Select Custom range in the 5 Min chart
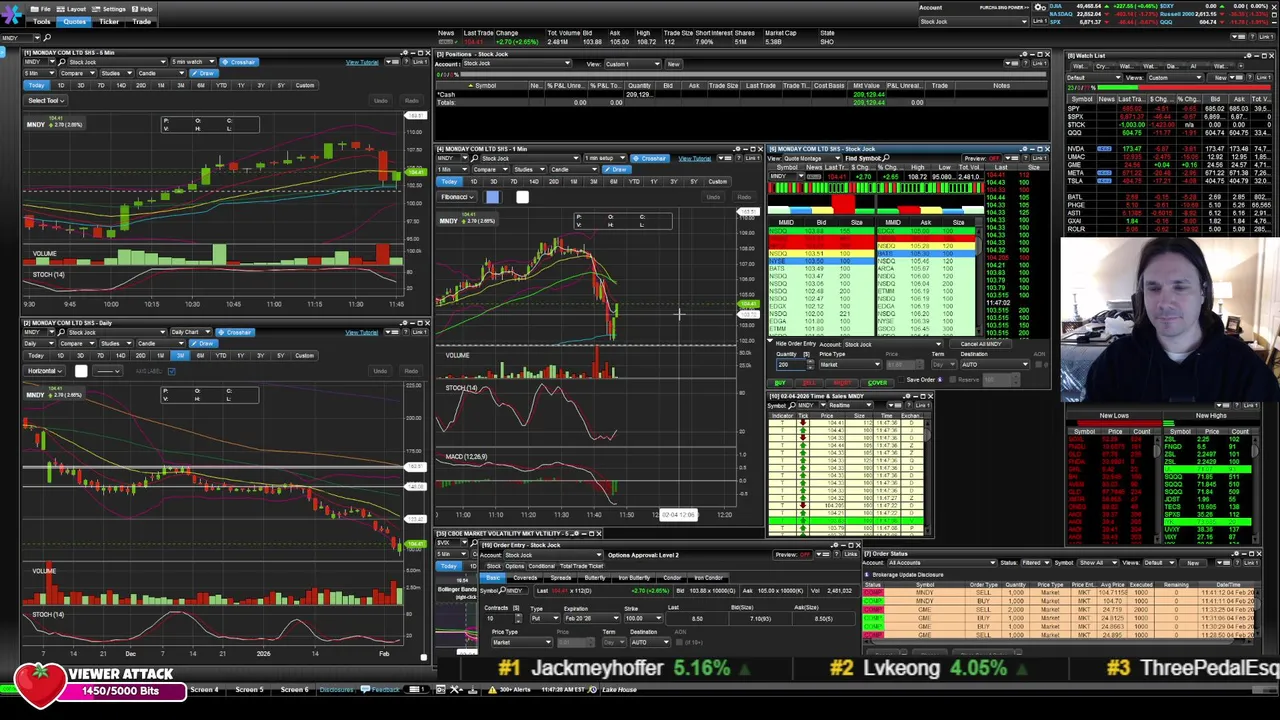This screenshot has height=720, width=1280. click(x=305, y=85)
